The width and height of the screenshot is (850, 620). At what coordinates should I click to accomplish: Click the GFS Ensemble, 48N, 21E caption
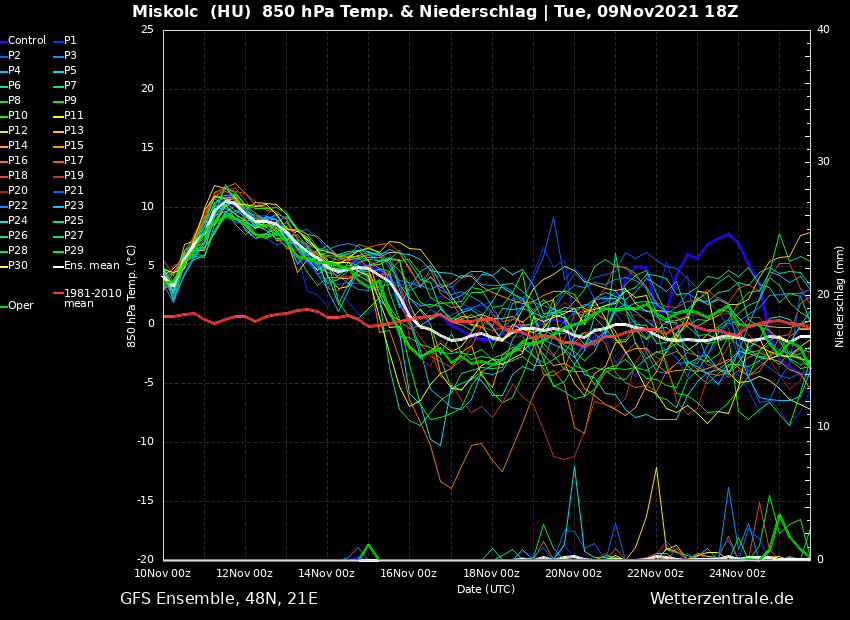point(219,599)
